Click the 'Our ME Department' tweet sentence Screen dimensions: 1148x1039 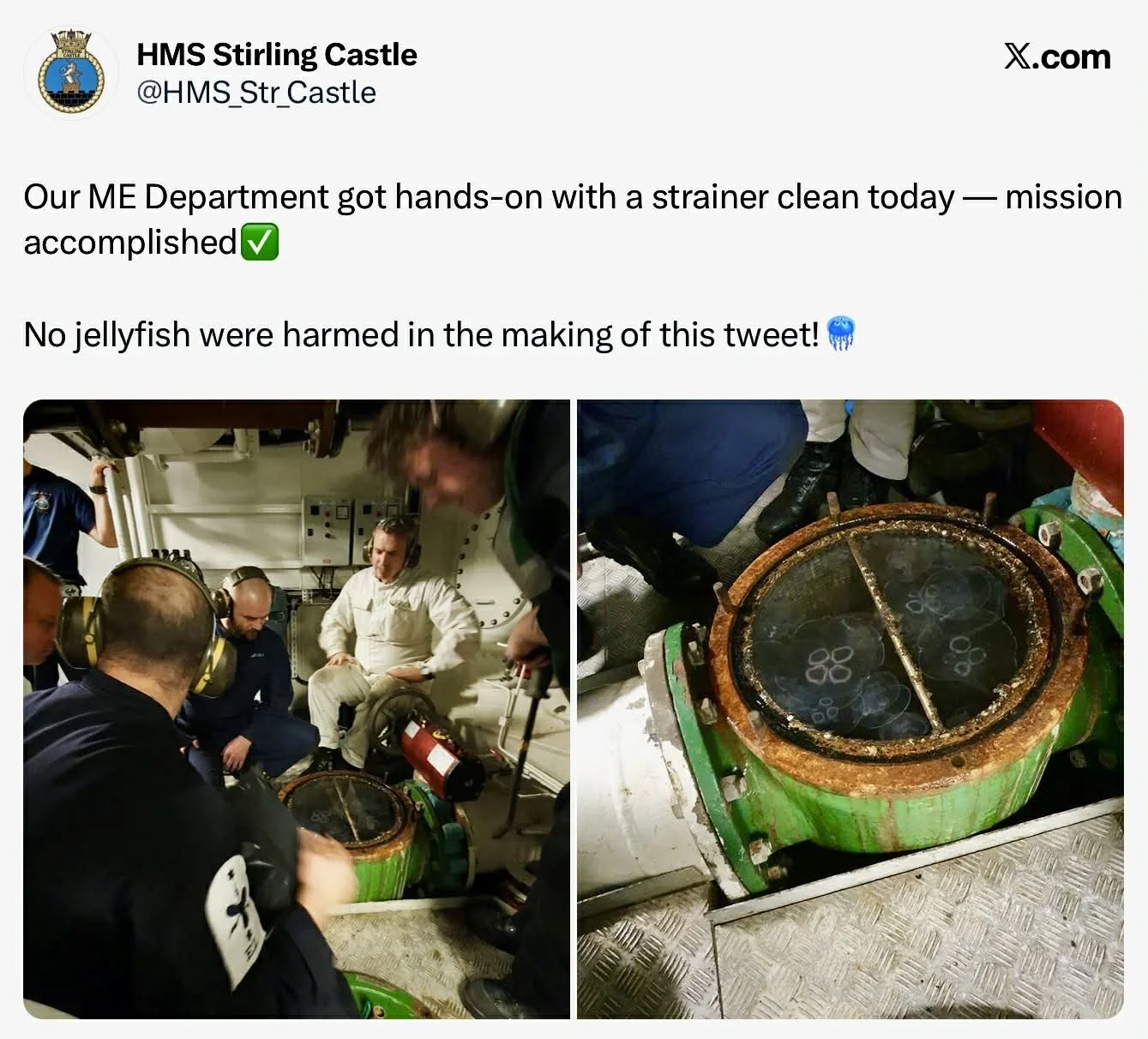573,219
